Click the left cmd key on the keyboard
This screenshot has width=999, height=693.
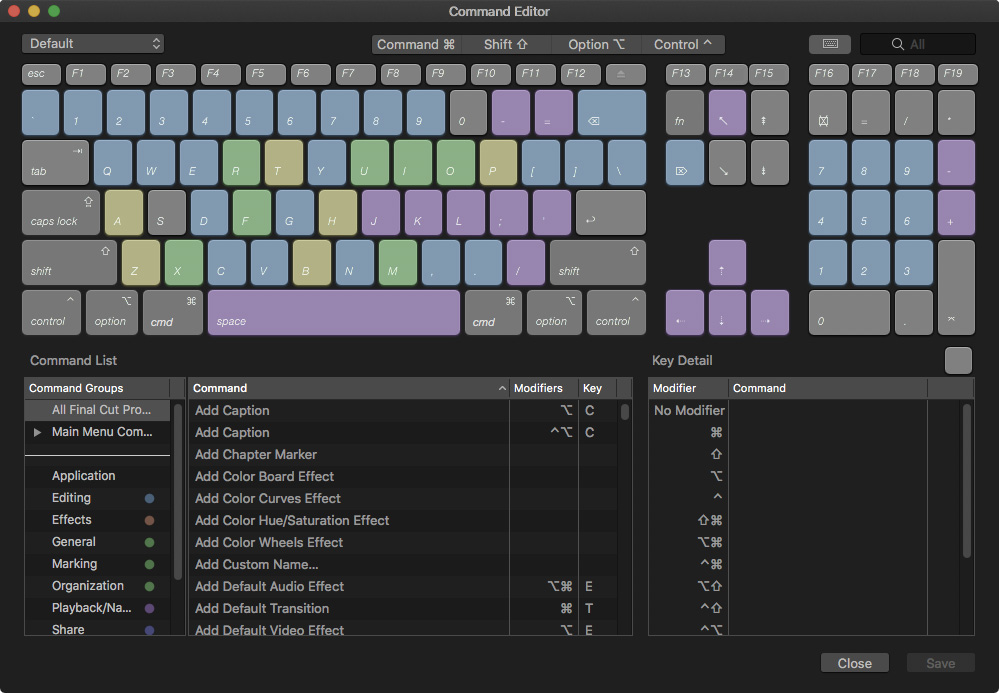click(x=171, y=312)
